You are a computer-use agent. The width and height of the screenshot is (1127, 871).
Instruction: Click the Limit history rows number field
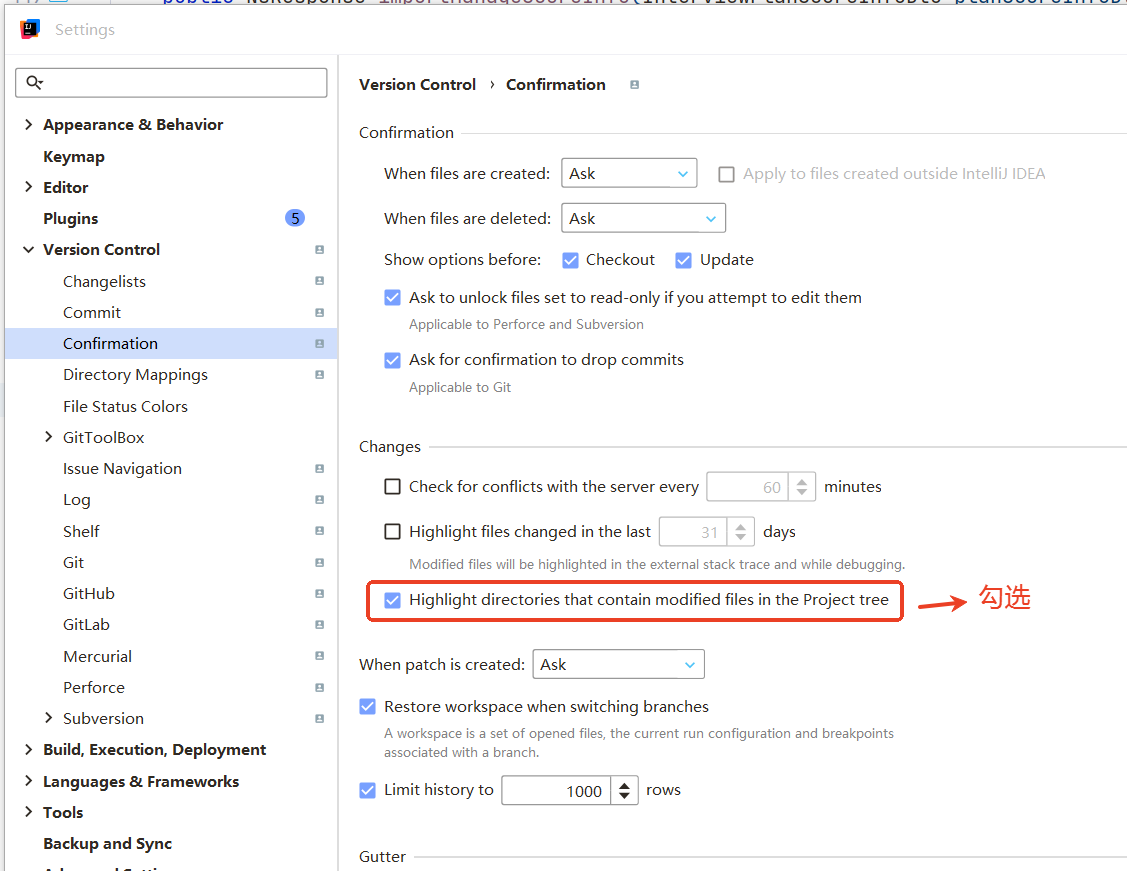pyautogui.click(x=556, y=791)
